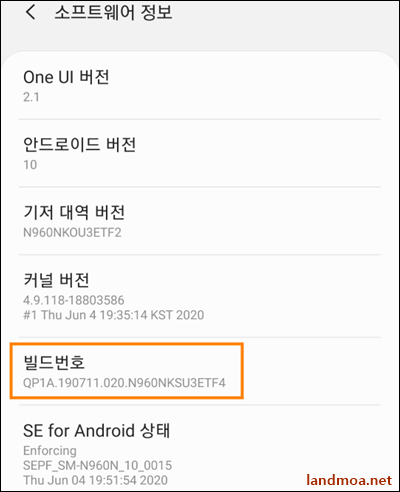Tap kernel version 4.9.118-18803586 text
The height and width of the screenshot is (492, 400).
[74, 300]
